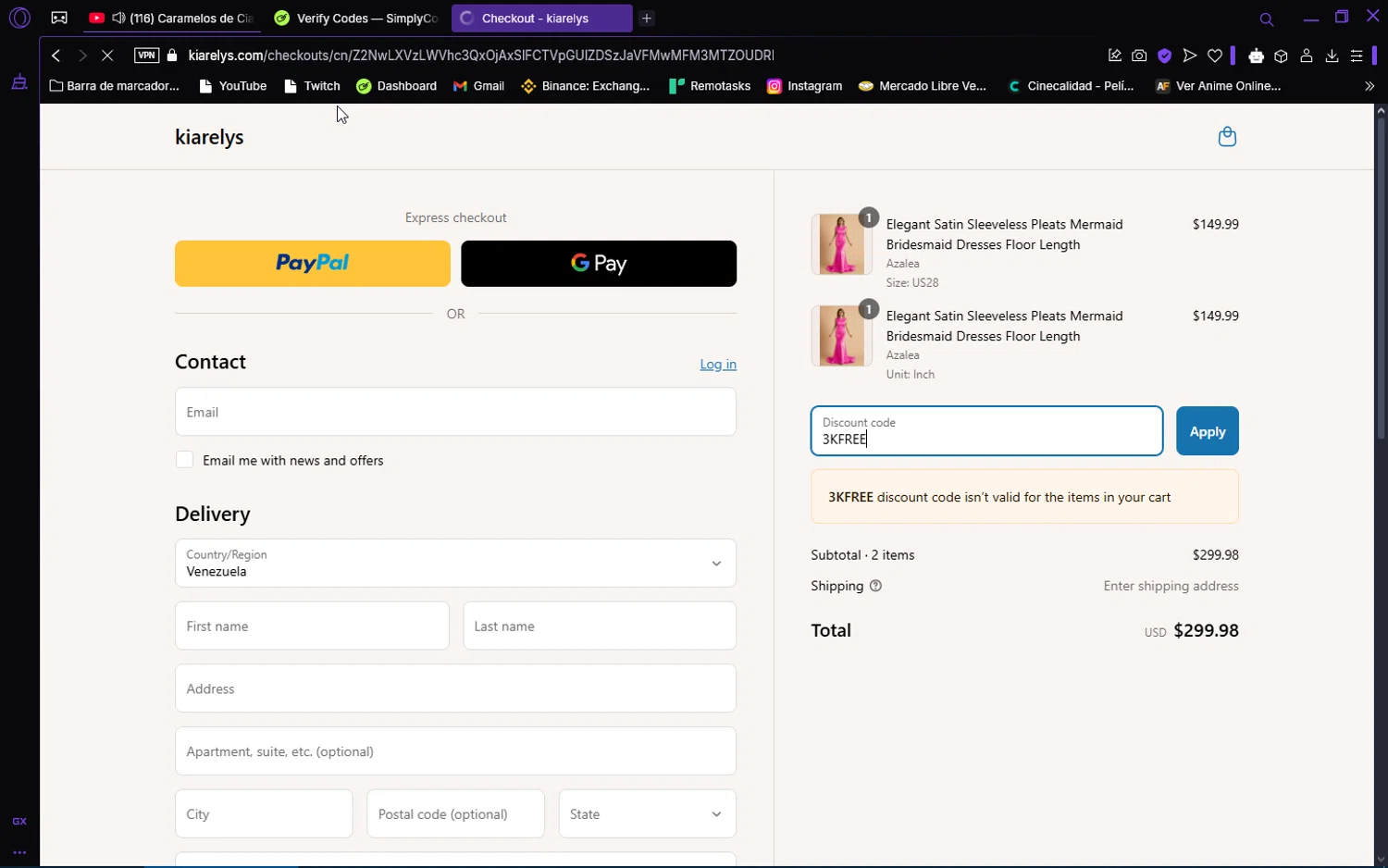Image resolution: width=1388 pixels, height=868 pixels.
Task: Open the Easy Setup sliders icon
Action: pyautogui.click(x=1357, y=56)
